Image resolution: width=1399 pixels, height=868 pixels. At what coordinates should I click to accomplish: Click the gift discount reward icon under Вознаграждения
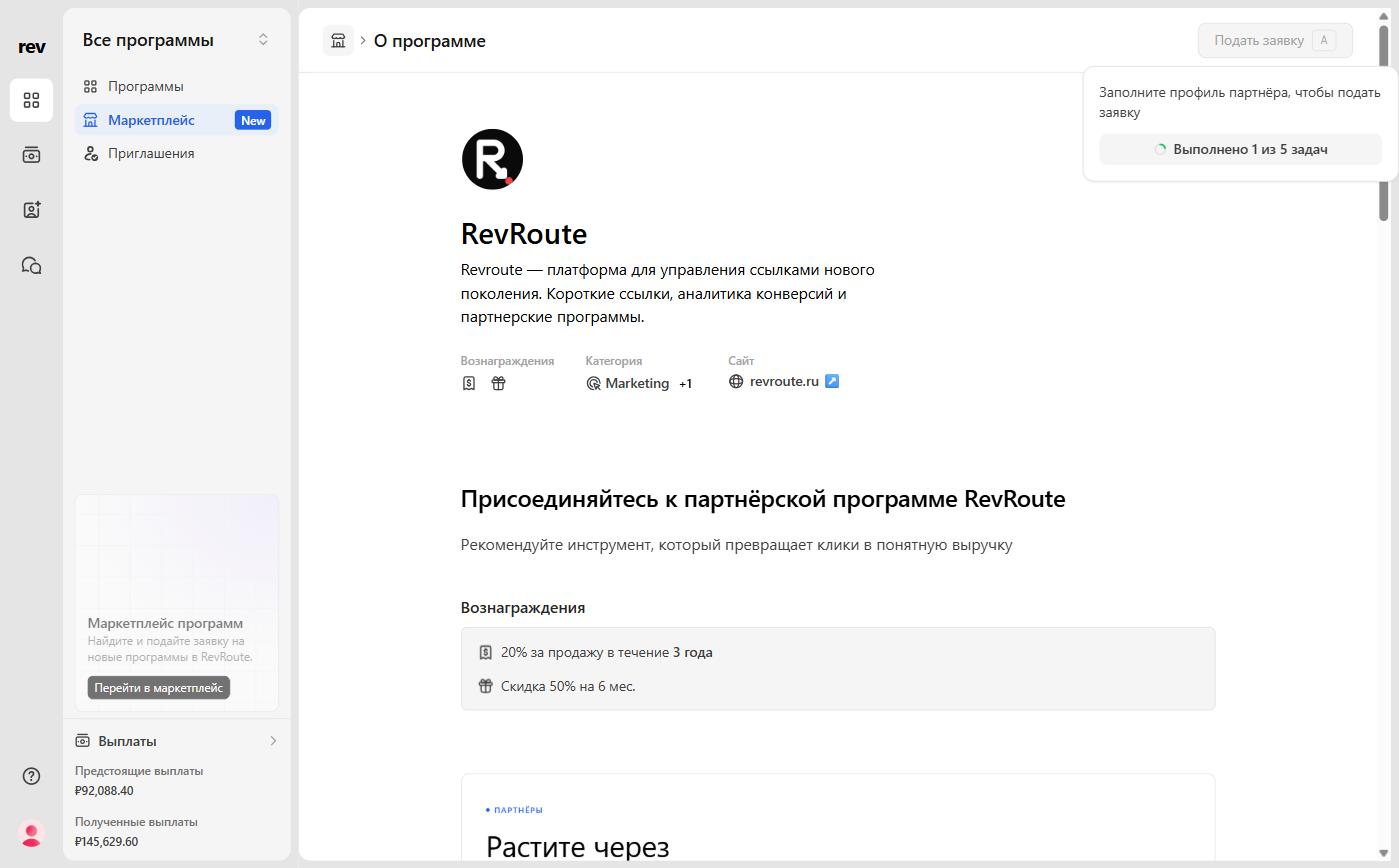498,383
